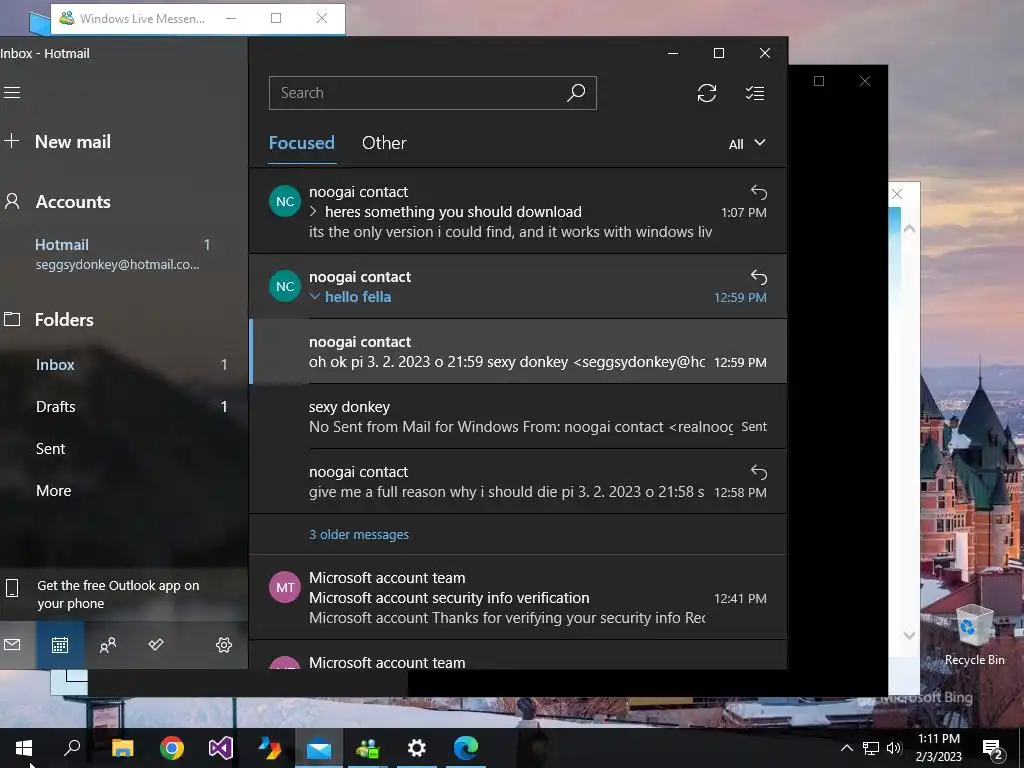Show hidden system tray icons
Screen dimensions: 1024x768
846,748
